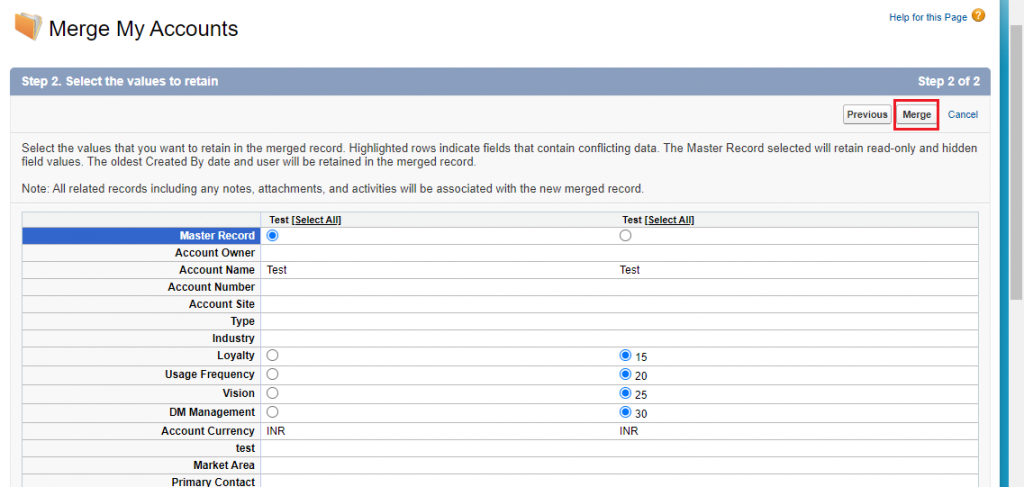The image size is (1024, 487).
Task: Choose the empty DM Management from first record
Action: (x=273, y=411)
